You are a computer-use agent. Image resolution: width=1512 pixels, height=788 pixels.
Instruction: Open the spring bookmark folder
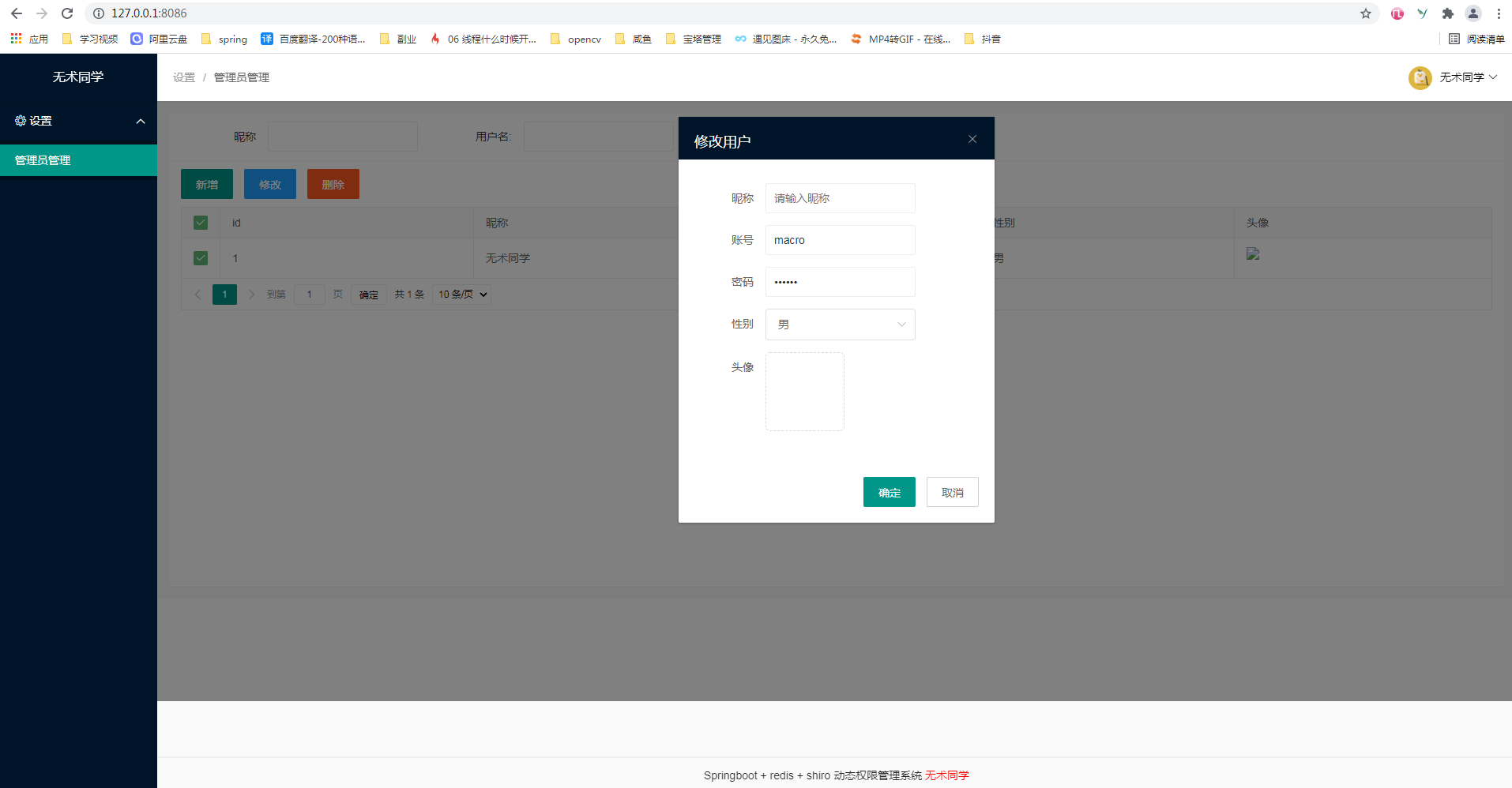(224, 39)
